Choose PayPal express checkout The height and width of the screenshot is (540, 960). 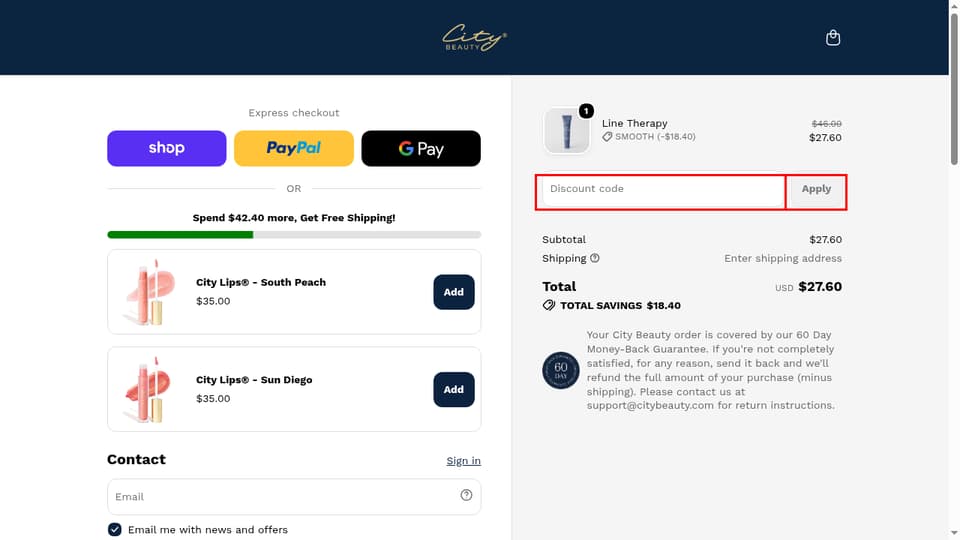[294, 148]
